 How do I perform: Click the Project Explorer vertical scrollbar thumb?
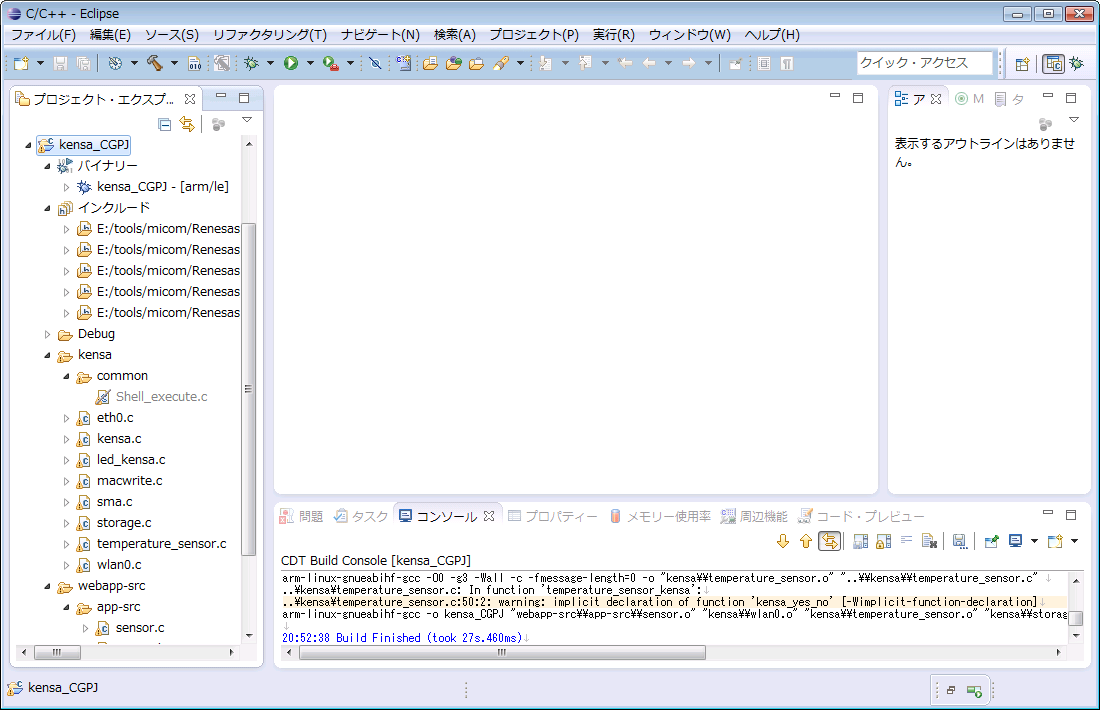click(248, 389)
